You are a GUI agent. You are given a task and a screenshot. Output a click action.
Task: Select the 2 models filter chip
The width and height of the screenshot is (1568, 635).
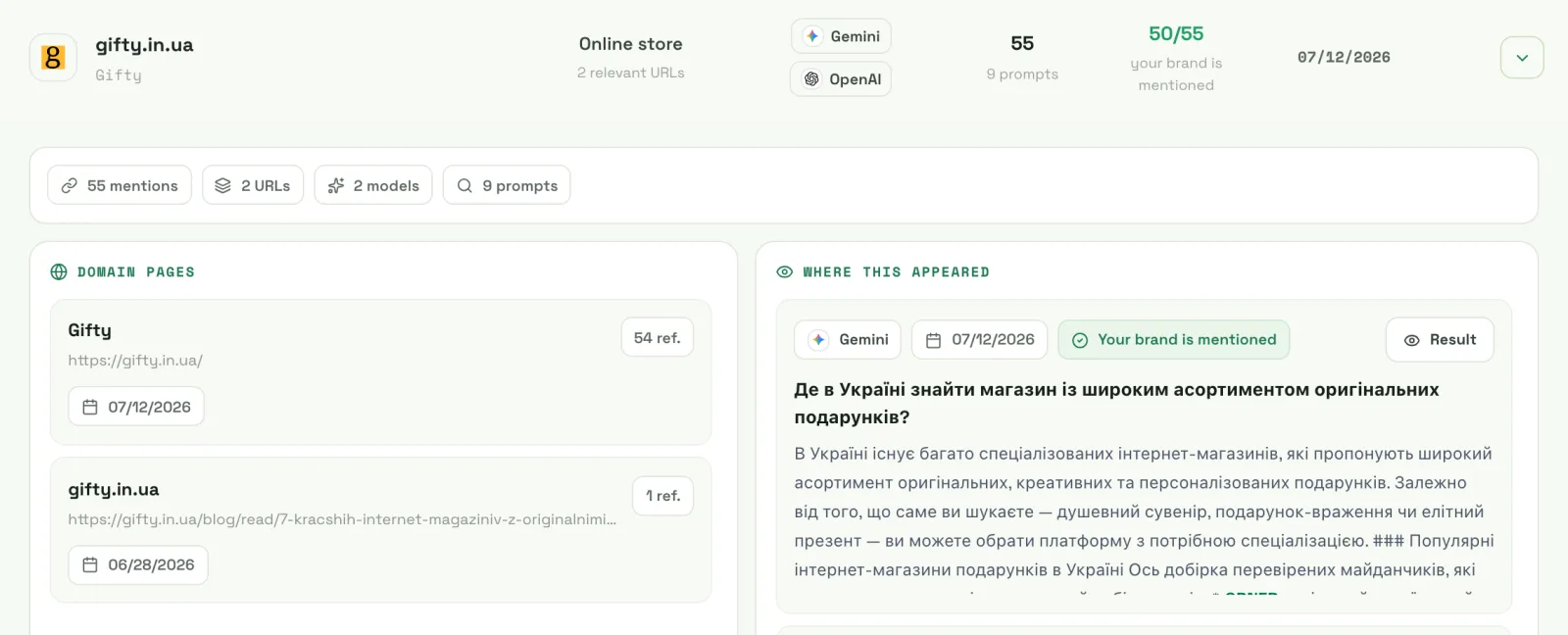click(373, 185)
